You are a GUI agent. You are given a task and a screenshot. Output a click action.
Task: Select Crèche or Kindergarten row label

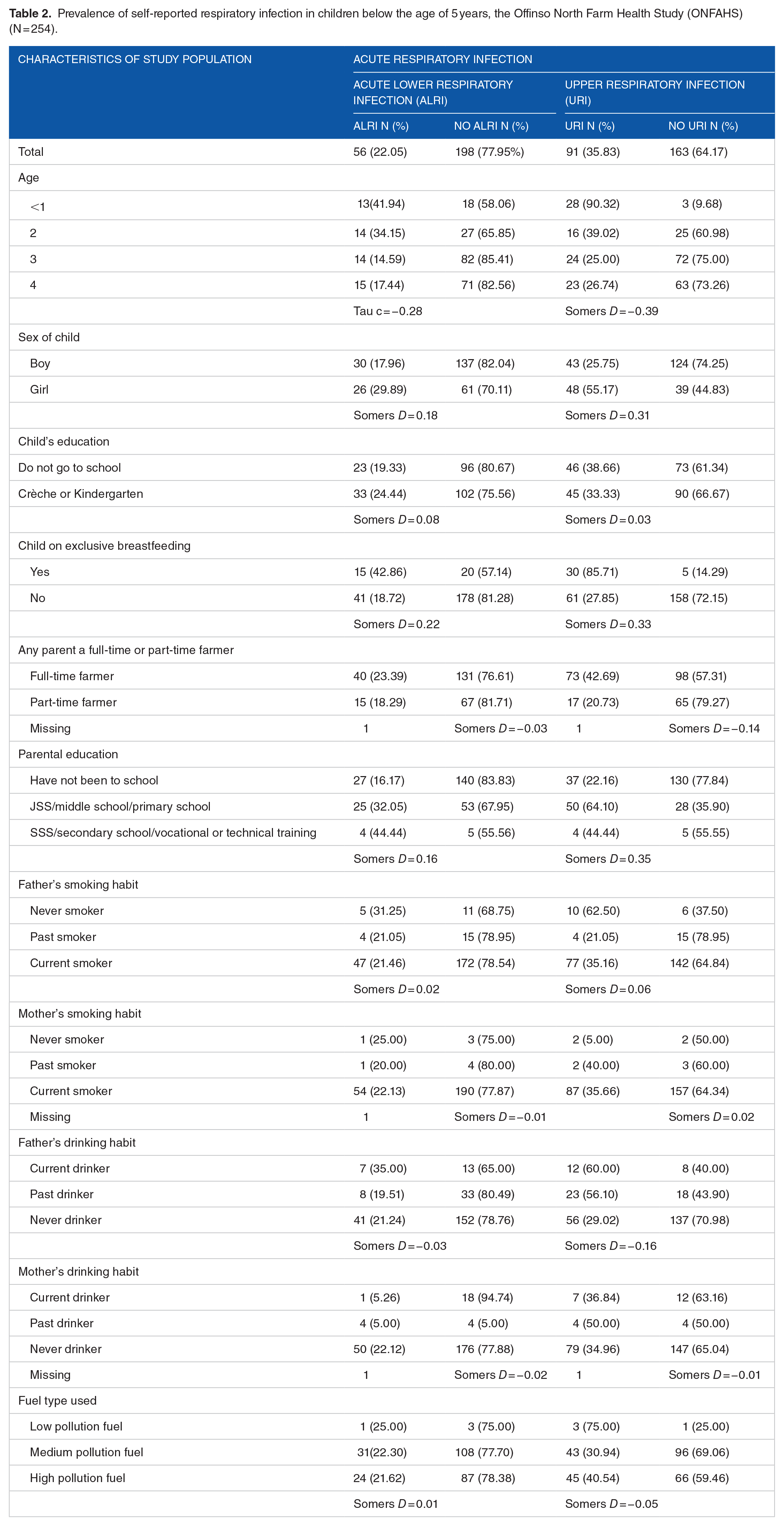81,493
